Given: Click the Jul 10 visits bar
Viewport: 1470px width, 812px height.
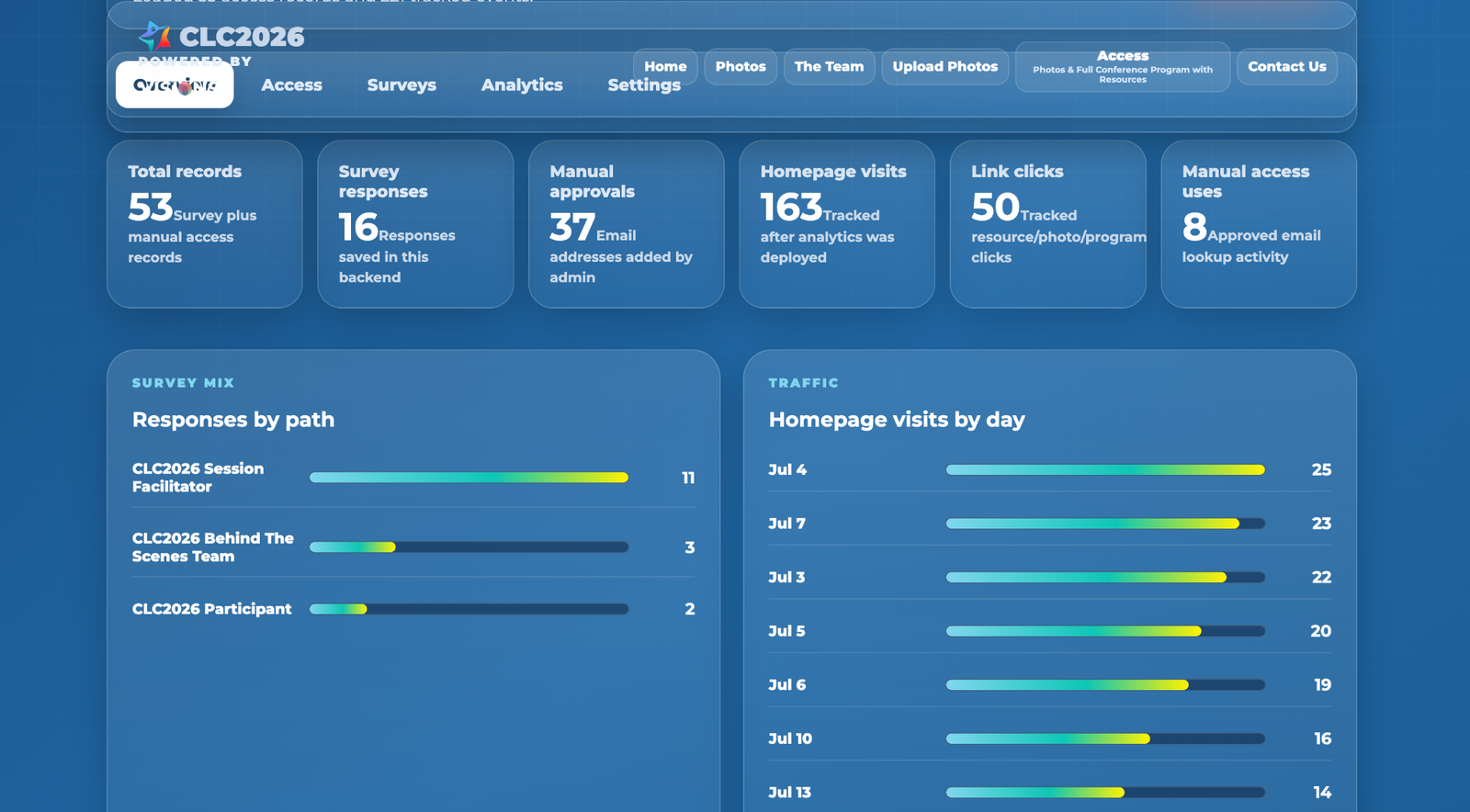Looking at the screenshot, I should 1105,739.
